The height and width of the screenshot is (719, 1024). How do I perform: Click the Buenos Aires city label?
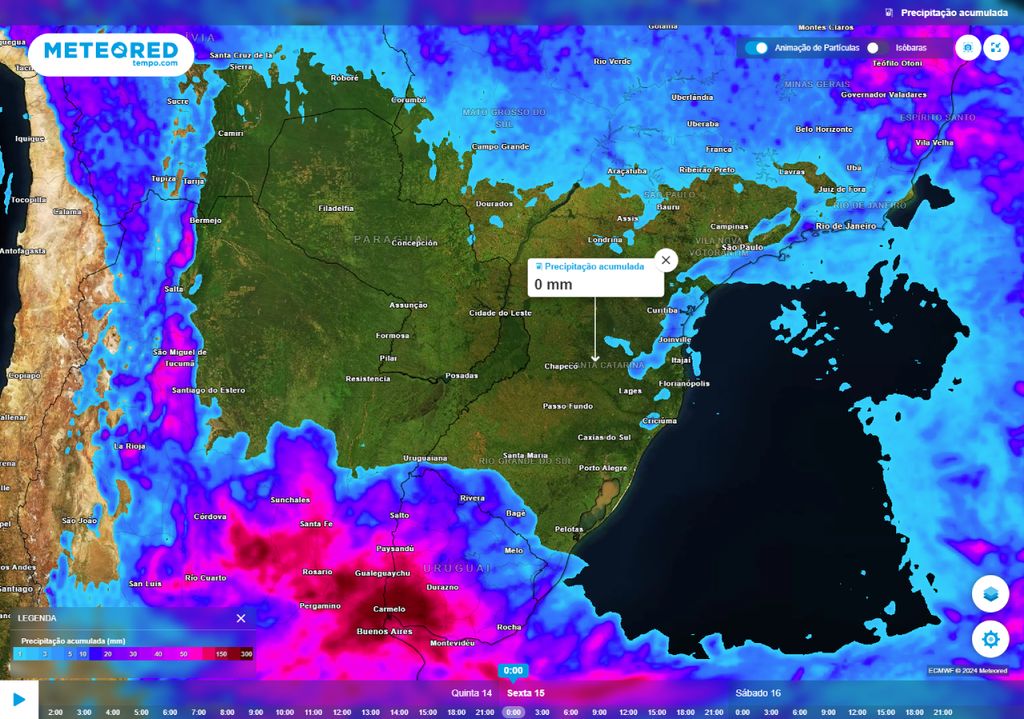coord(385,632)
